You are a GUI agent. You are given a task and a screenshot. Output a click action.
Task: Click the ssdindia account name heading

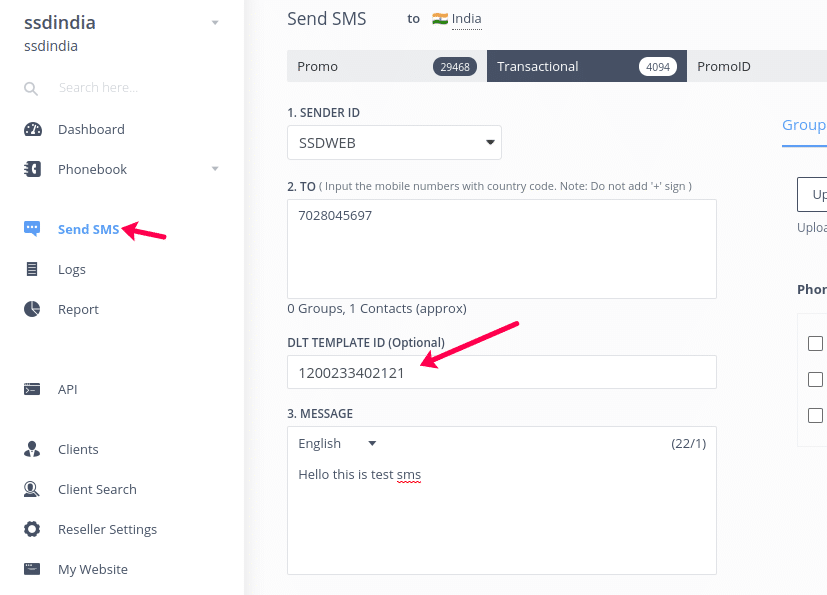(60, 23)
